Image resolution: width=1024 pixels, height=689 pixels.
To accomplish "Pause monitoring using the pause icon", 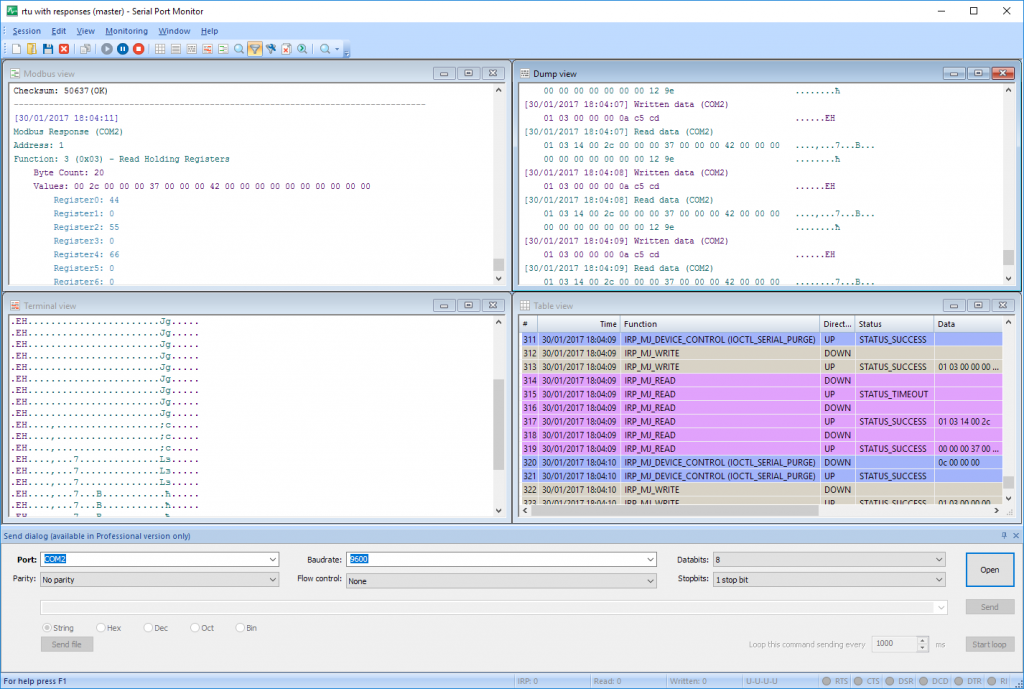I will point(122,48).
